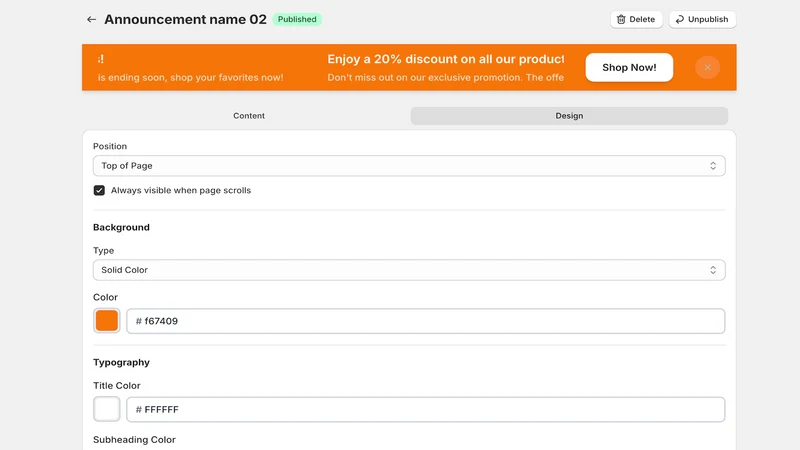Viewport: 800px width, 450px height.
Task: Click the Subheading Color label
Action: 134,440
